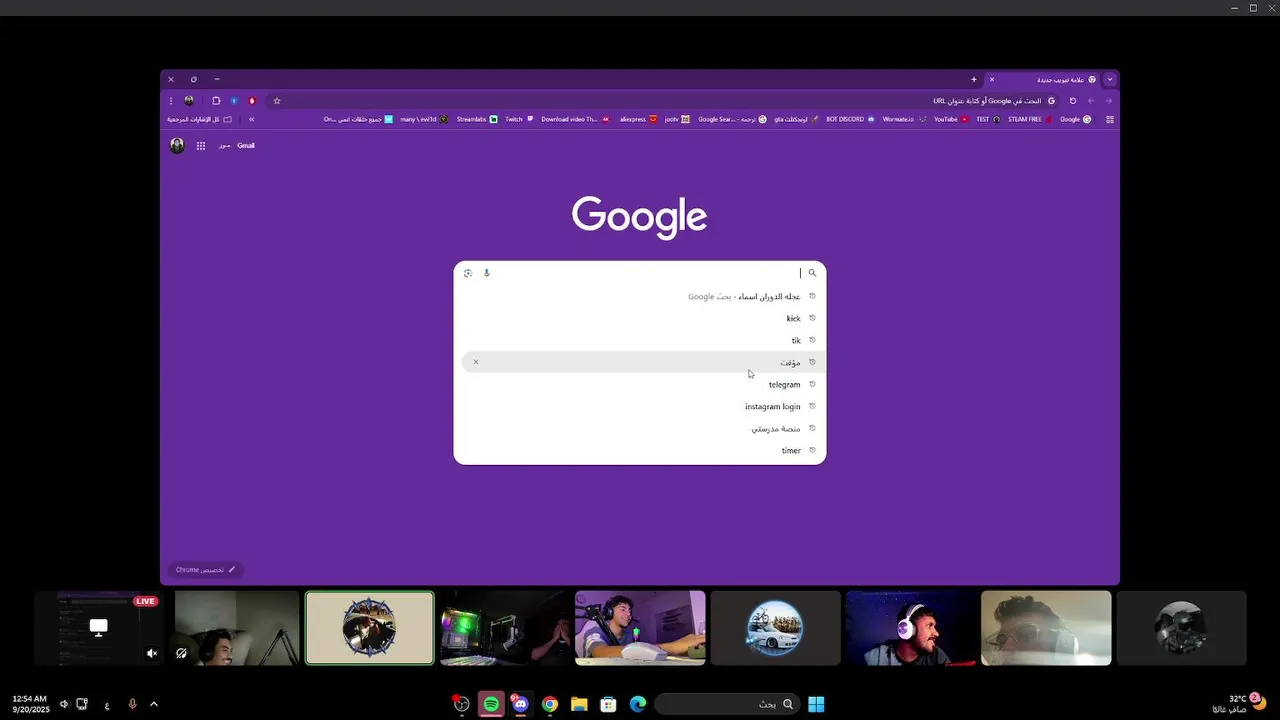Select the LIVE screen share thumbnail
This screenshot has height=720, width=1280.
[x=98, y=628]
